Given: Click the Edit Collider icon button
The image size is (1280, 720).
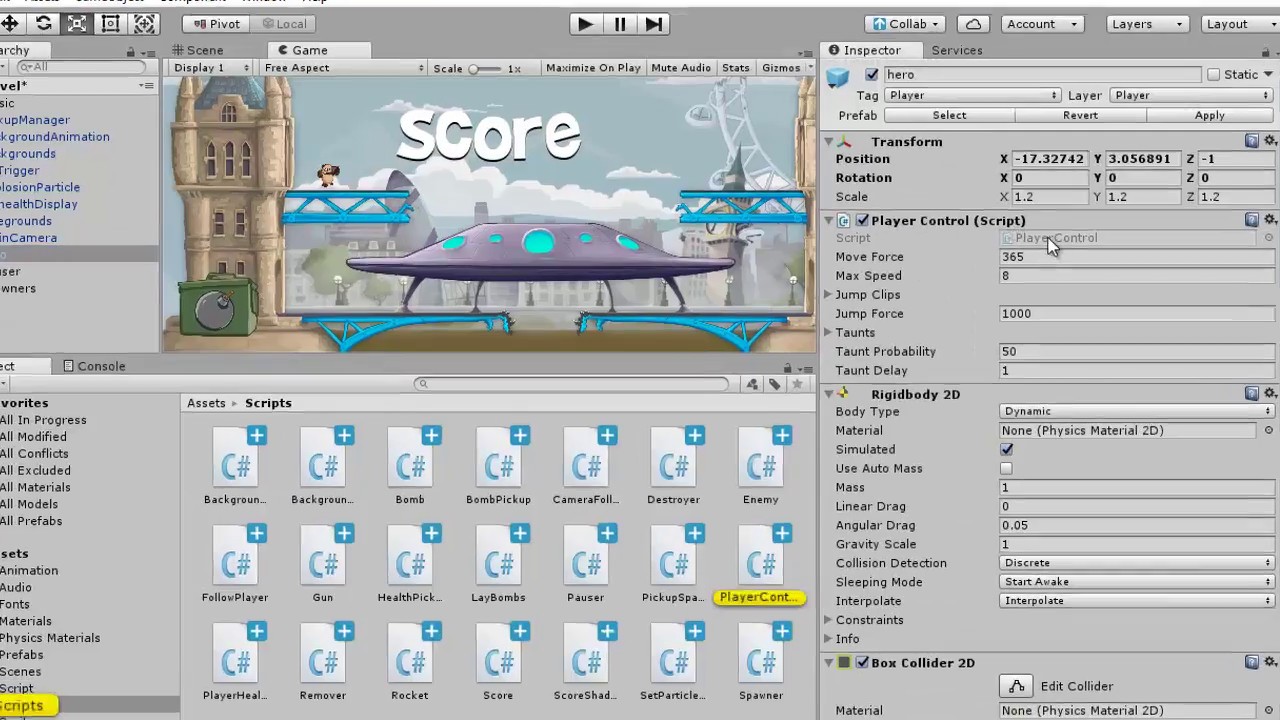Looking at the screenshot, I should [x=1016, y=686].
